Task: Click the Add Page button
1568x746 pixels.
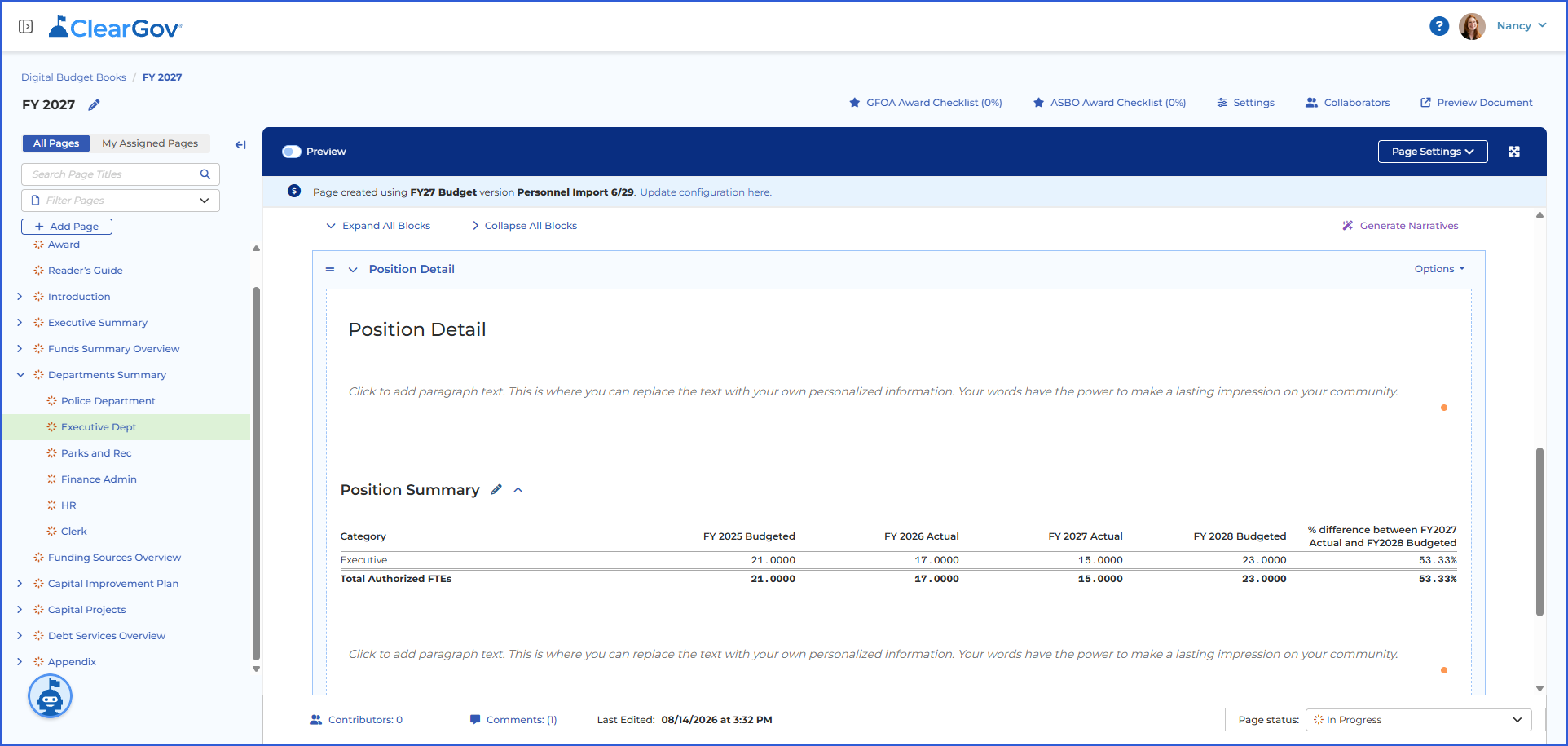Action: [x=67, y=227]
